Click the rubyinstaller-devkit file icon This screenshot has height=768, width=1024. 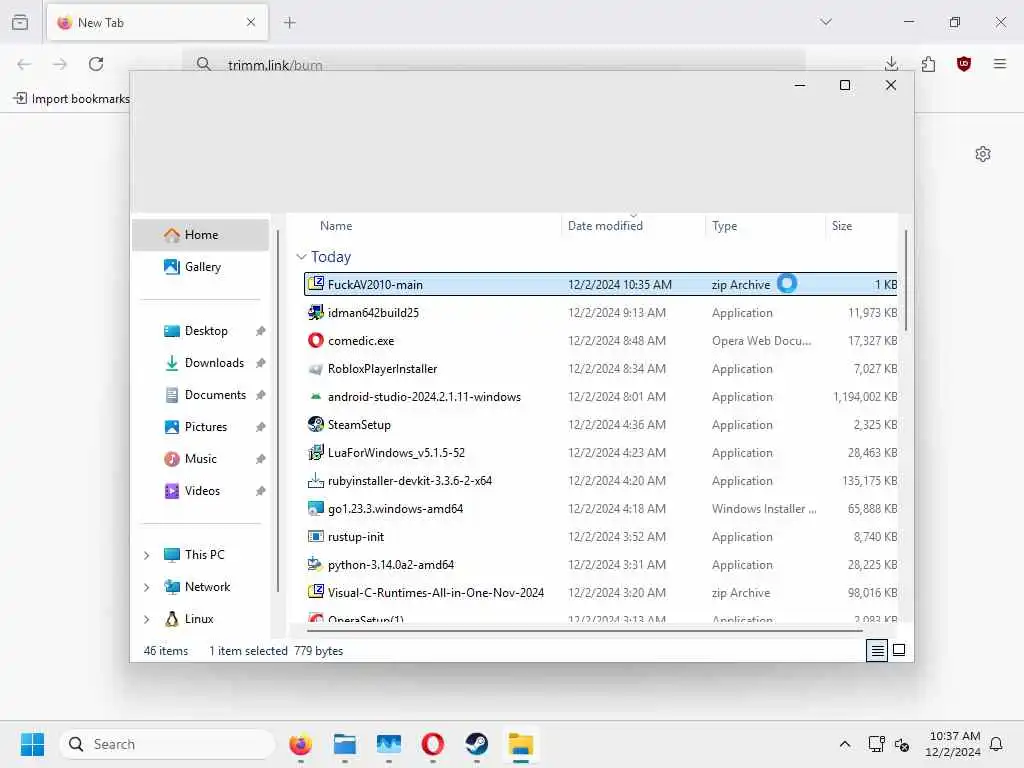coord(316,481)
